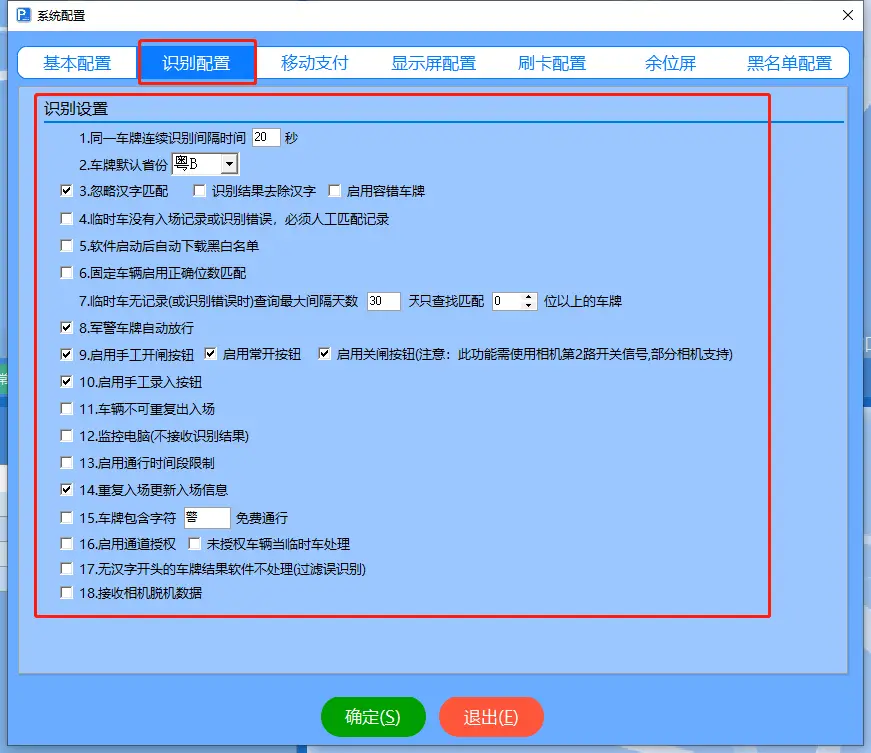Click the 确定 confirm button
This screenshot has width=871, height=753.
click(372, 716)
